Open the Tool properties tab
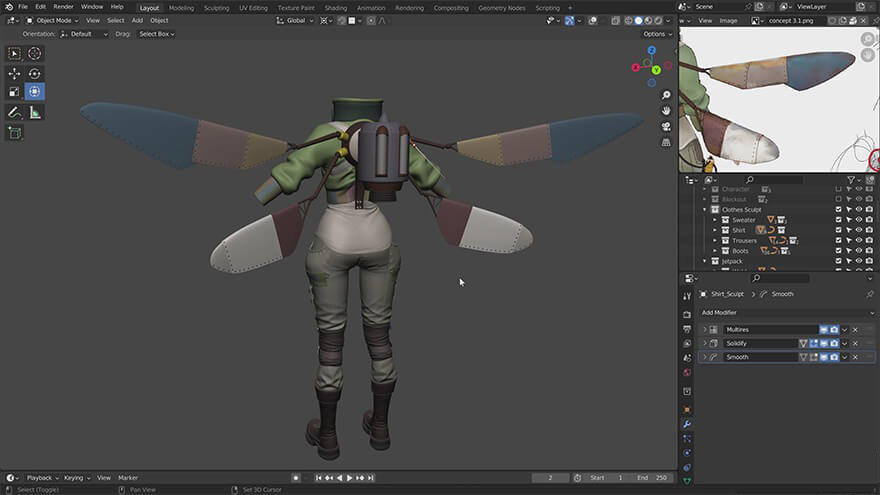This screenshot has height=495, width=880. coord(687,296)
